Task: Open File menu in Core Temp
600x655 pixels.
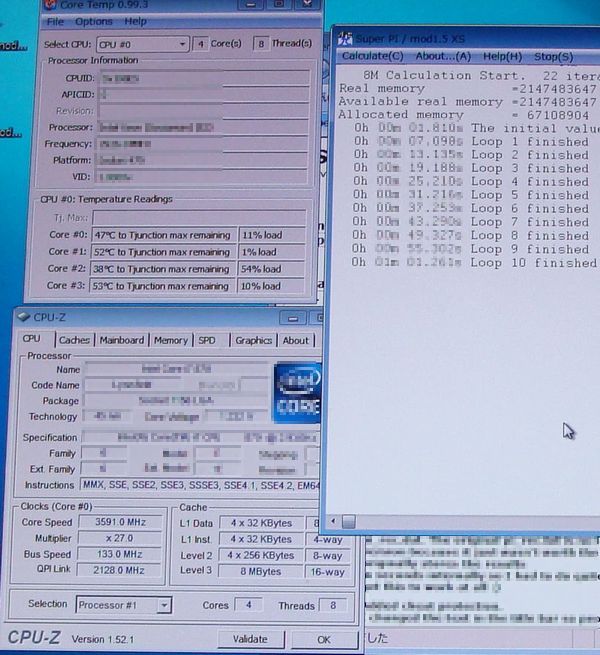Action: (x=55, y=21)
